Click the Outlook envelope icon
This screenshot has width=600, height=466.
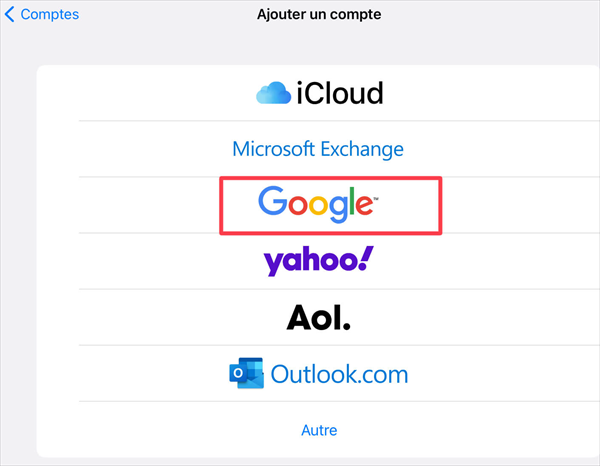pos(246,374)
